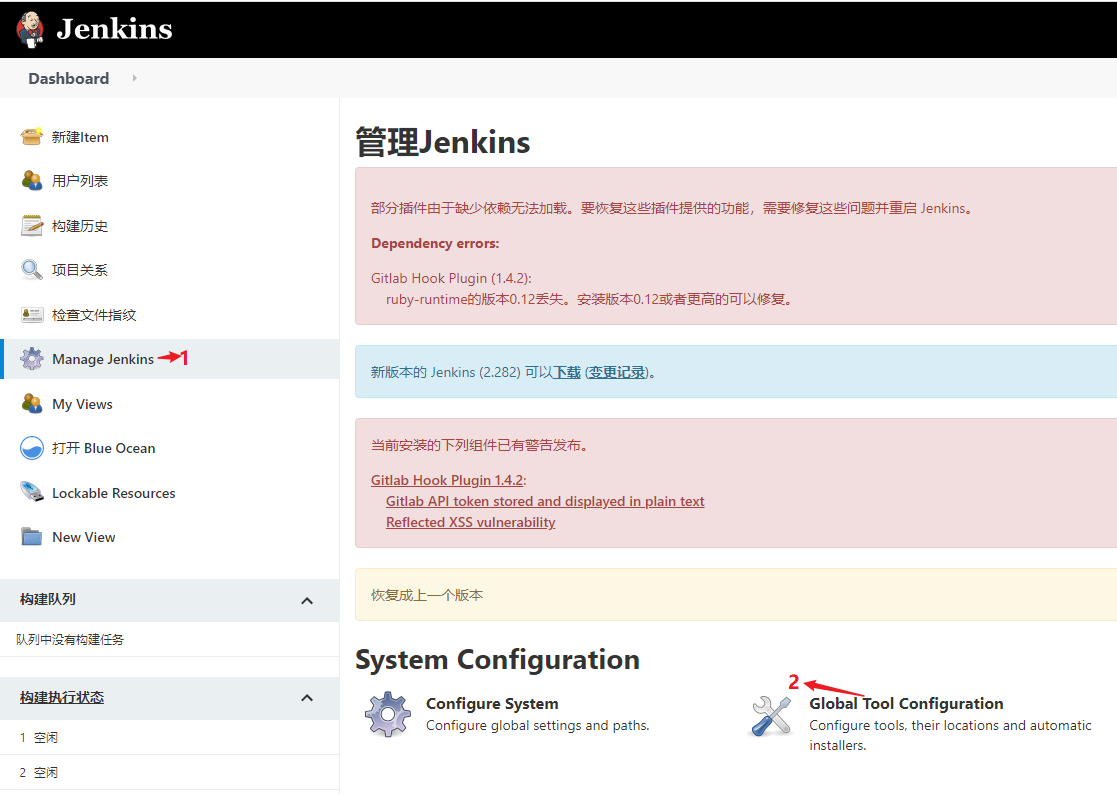Click the 新建Item box icon
Image resolution: width=1117 pixels, height=794 pixels.
click(x=31, y=136)
